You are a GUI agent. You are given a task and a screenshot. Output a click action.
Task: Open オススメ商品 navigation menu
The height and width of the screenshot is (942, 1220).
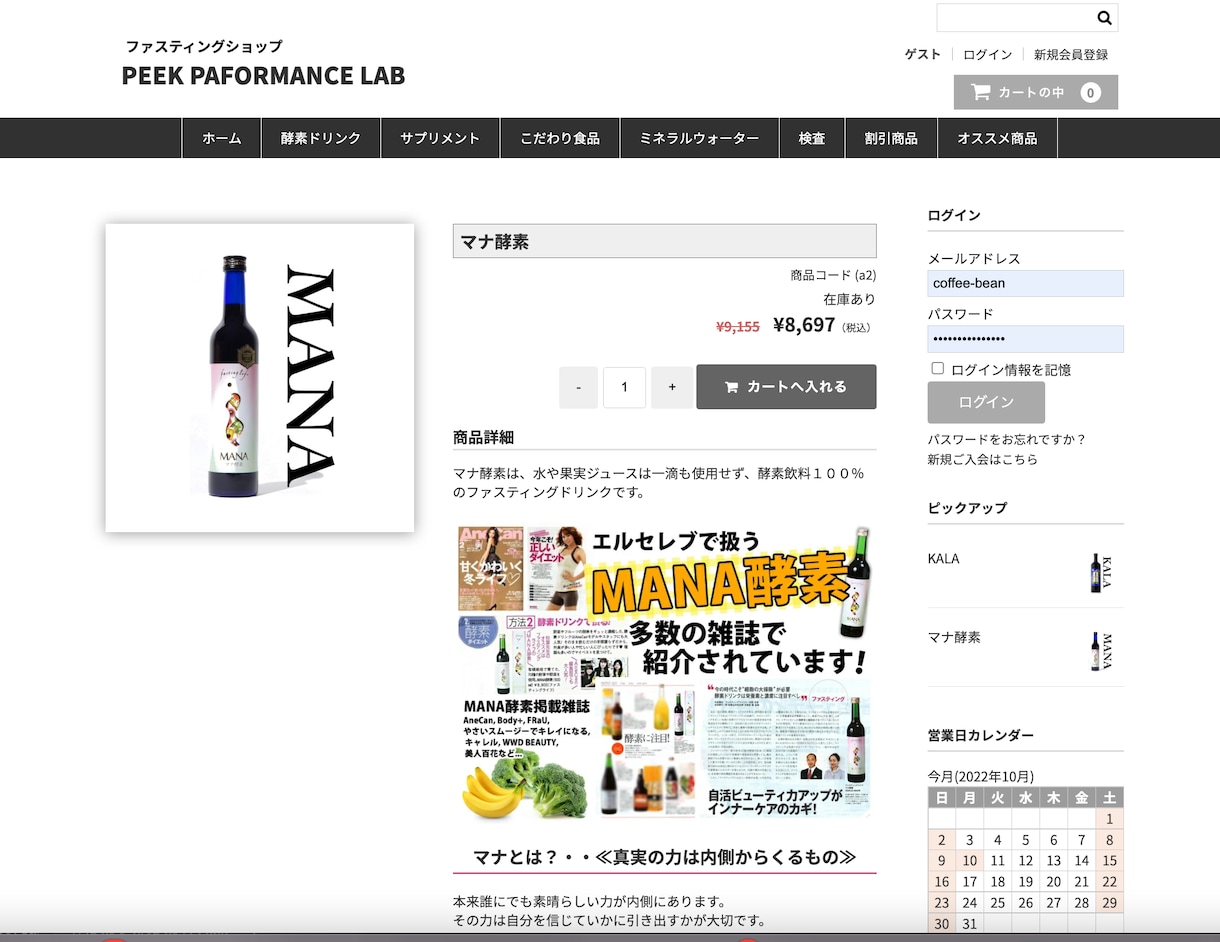[997, 138]
